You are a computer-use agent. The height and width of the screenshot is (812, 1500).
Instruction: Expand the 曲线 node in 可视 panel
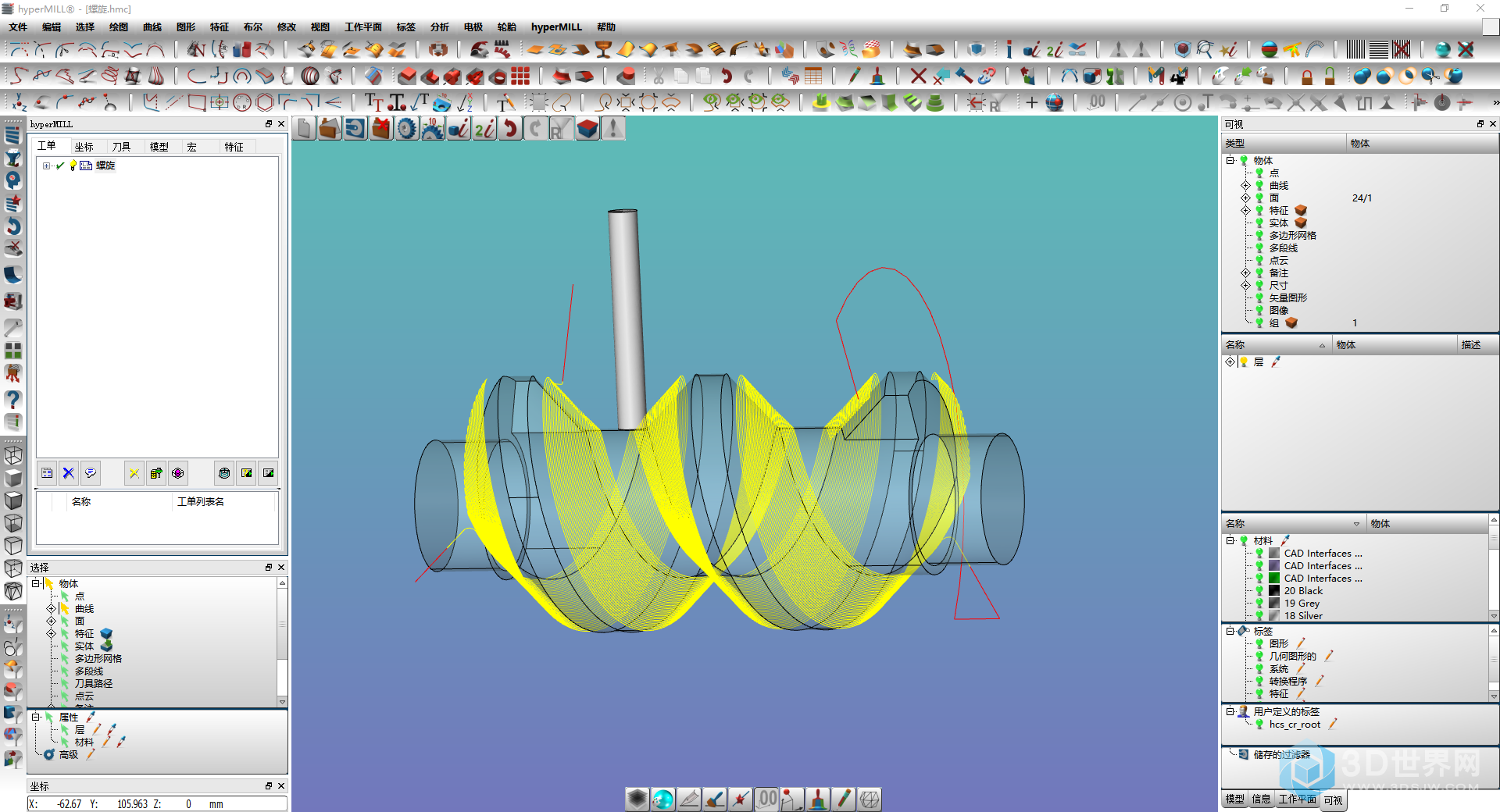coord(1246,186)
